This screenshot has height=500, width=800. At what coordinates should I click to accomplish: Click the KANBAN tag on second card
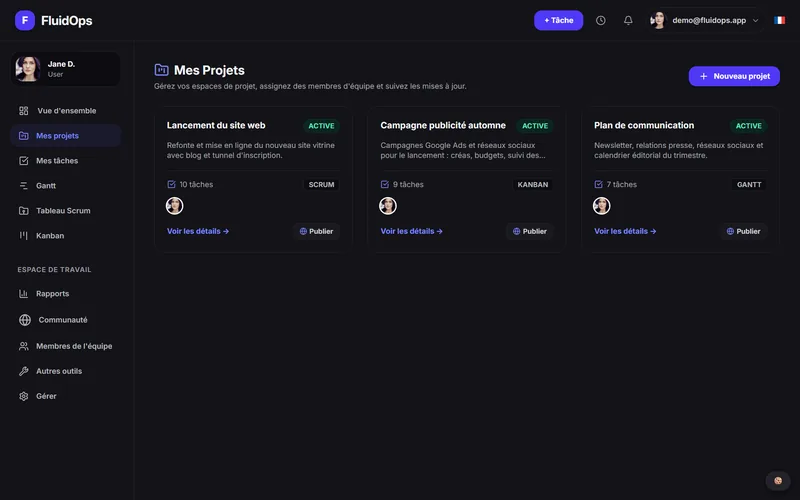[x=533, y=185]
